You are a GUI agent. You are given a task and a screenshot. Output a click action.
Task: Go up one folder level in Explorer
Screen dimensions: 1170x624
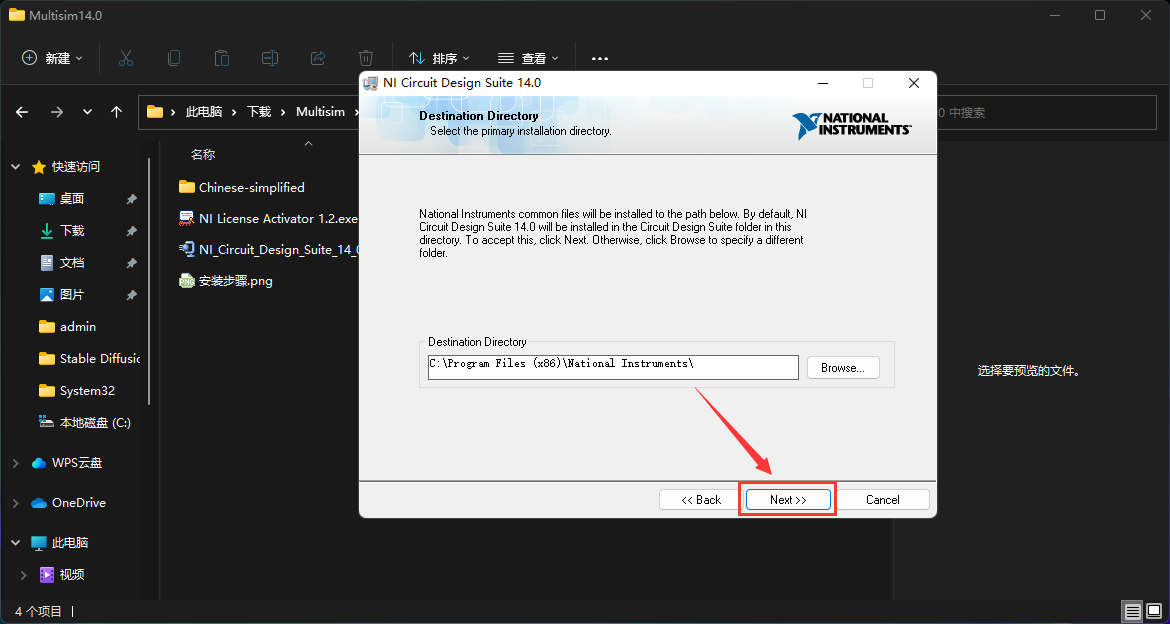pyautogui.click(x=116, y=112)
